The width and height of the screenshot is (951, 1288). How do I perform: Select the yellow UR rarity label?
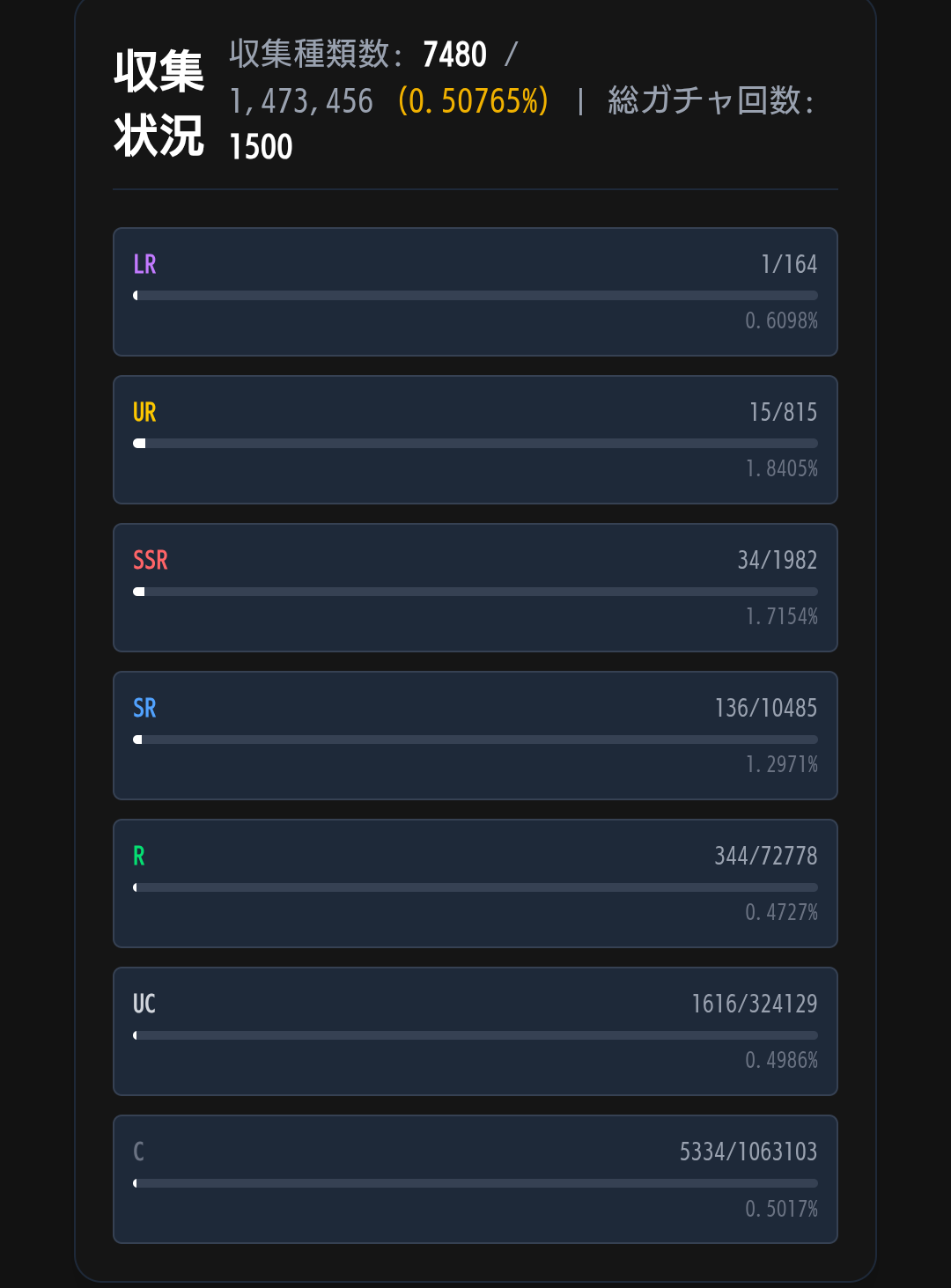[144, 412]
